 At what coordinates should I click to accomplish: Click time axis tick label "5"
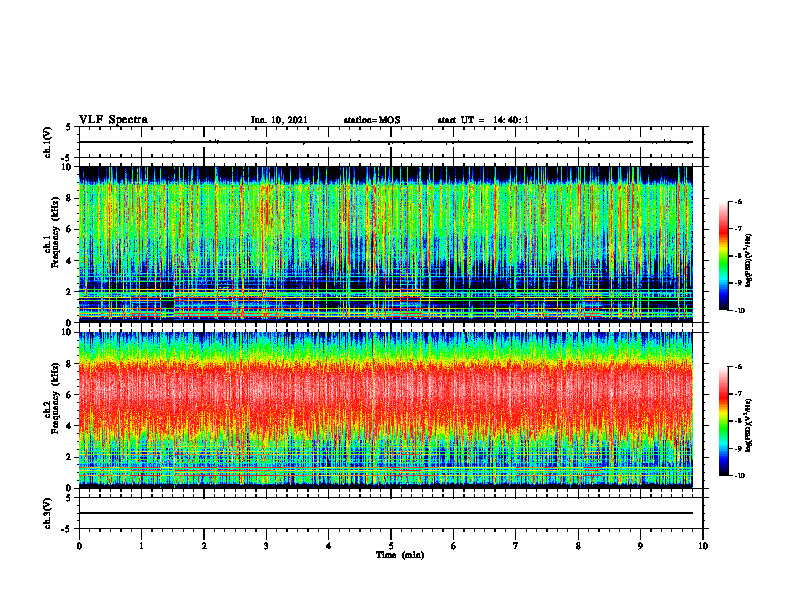pyautogui.click(x=391, y=546)
